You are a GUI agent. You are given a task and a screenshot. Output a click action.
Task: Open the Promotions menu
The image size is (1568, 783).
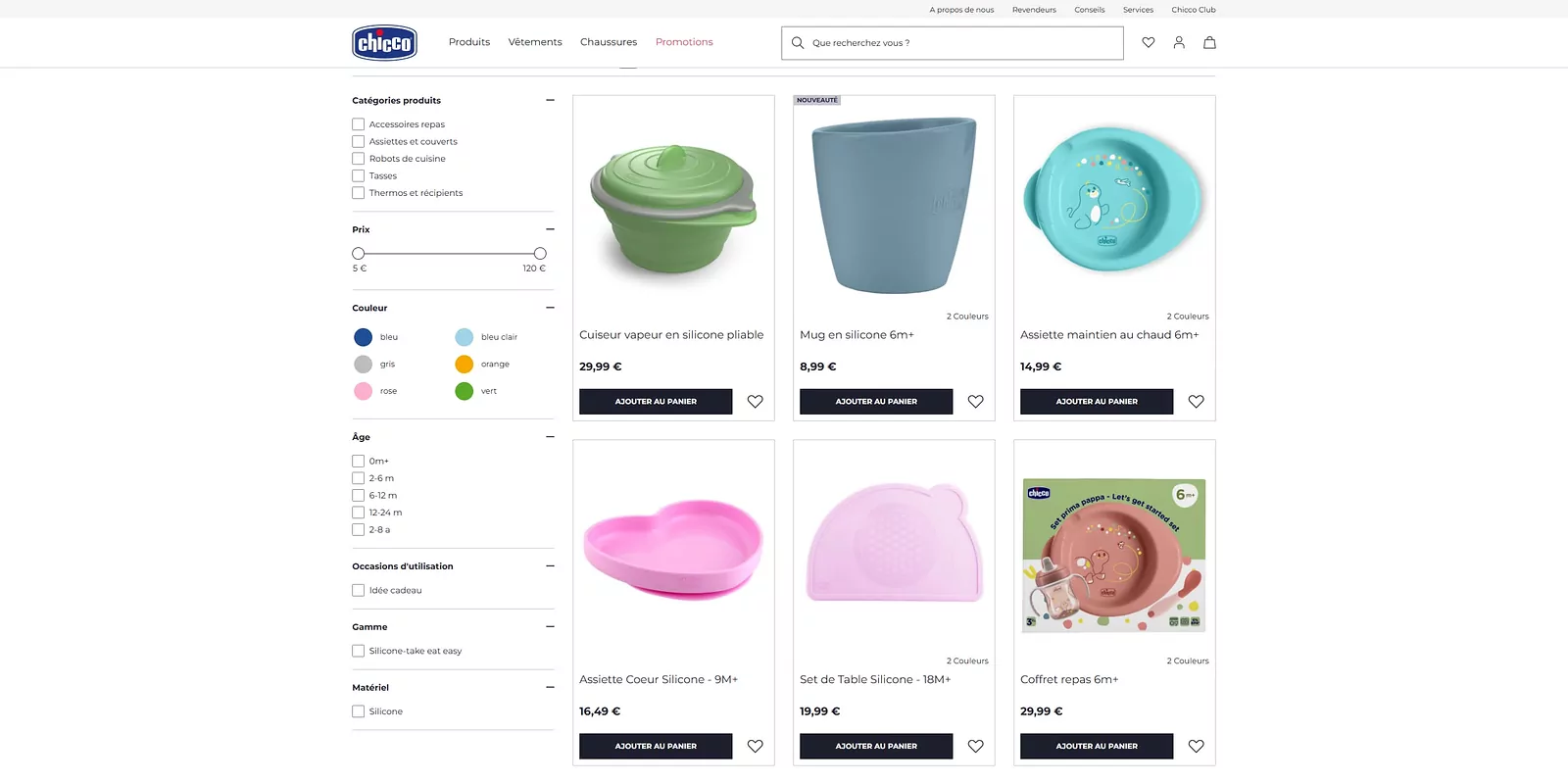point(684,42)
